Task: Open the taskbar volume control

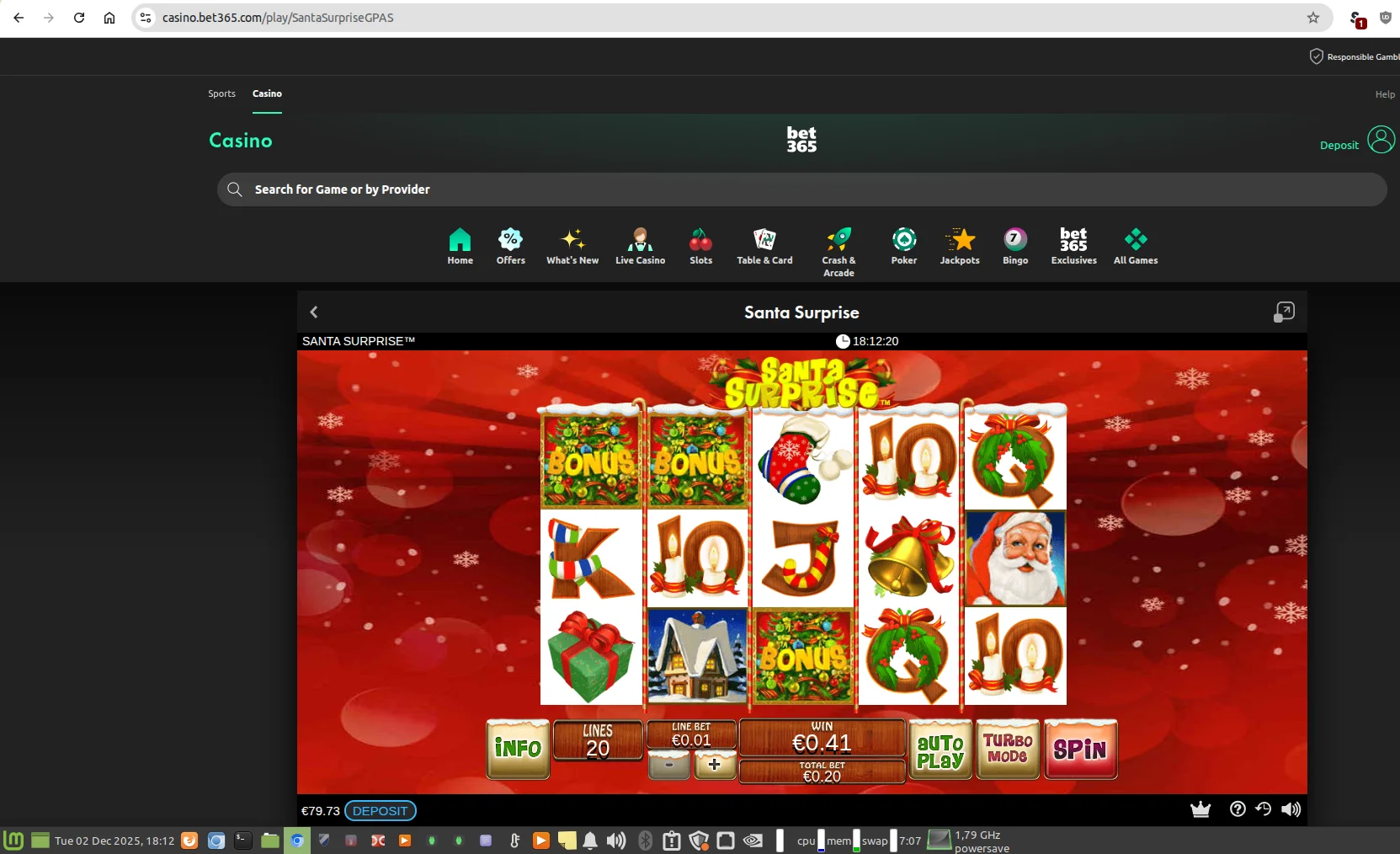Action: [616, 841]
